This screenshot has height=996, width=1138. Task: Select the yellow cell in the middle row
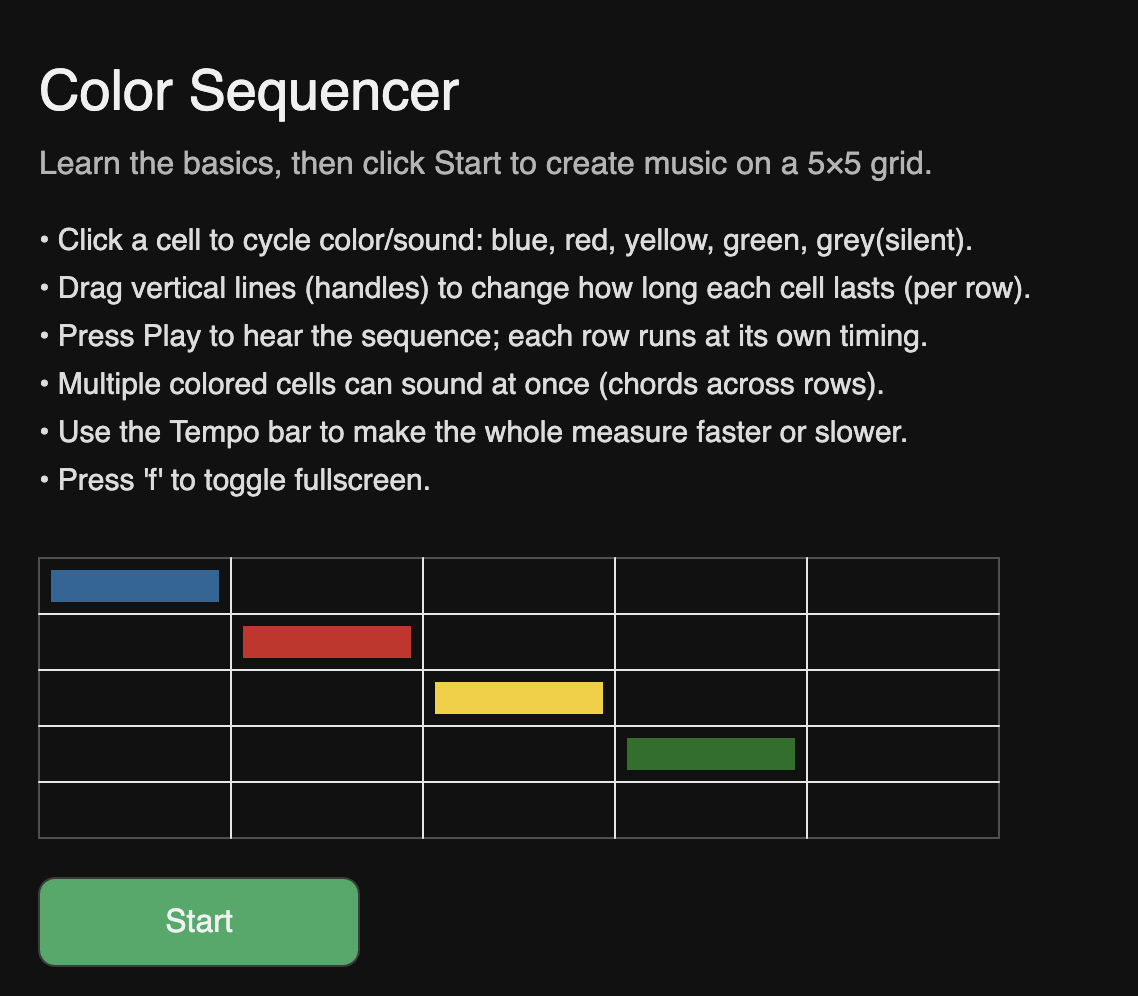pyautogui.click(x=519, y=698)
